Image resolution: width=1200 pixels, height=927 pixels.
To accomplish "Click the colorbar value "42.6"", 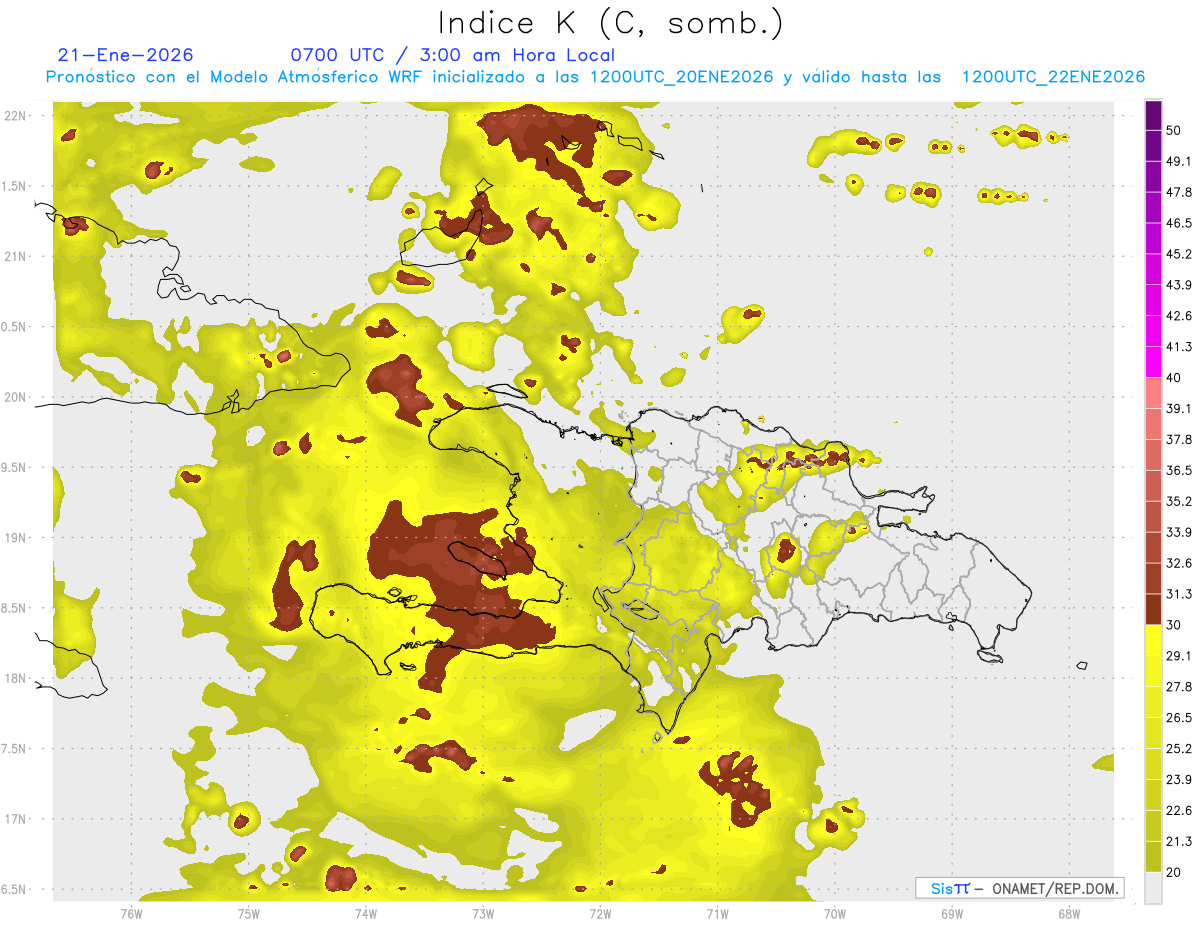I will coord(1180,316).
